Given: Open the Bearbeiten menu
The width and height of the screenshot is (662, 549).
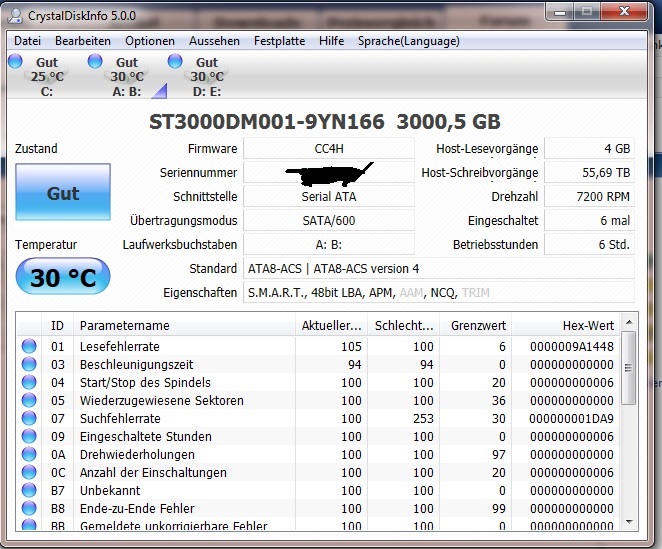Looking at the screenshot, I should tap(83, 41).
